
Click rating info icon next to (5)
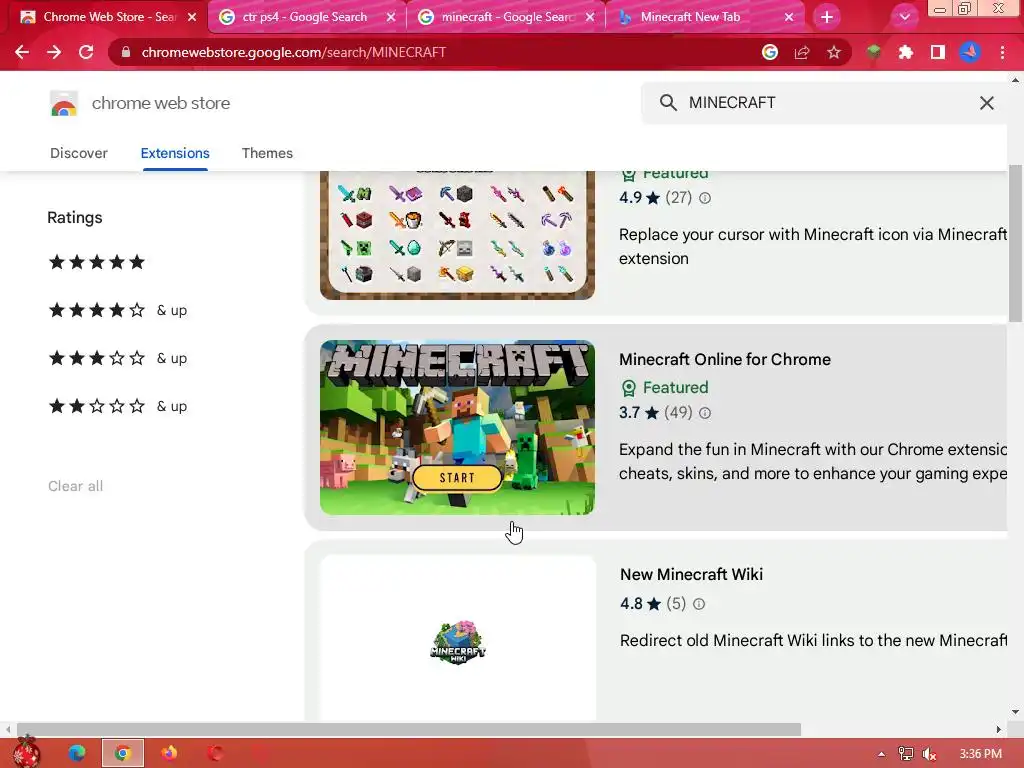(699, 604)
